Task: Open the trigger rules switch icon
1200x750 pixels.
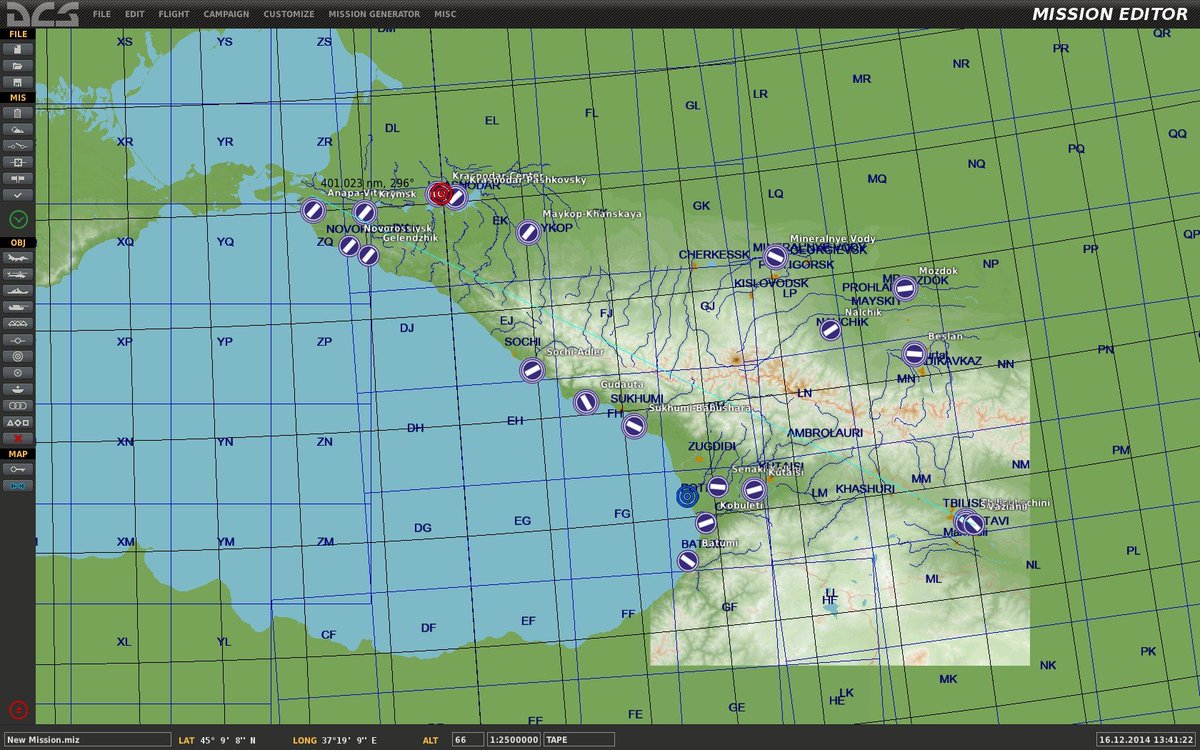Action: [18, 145]
